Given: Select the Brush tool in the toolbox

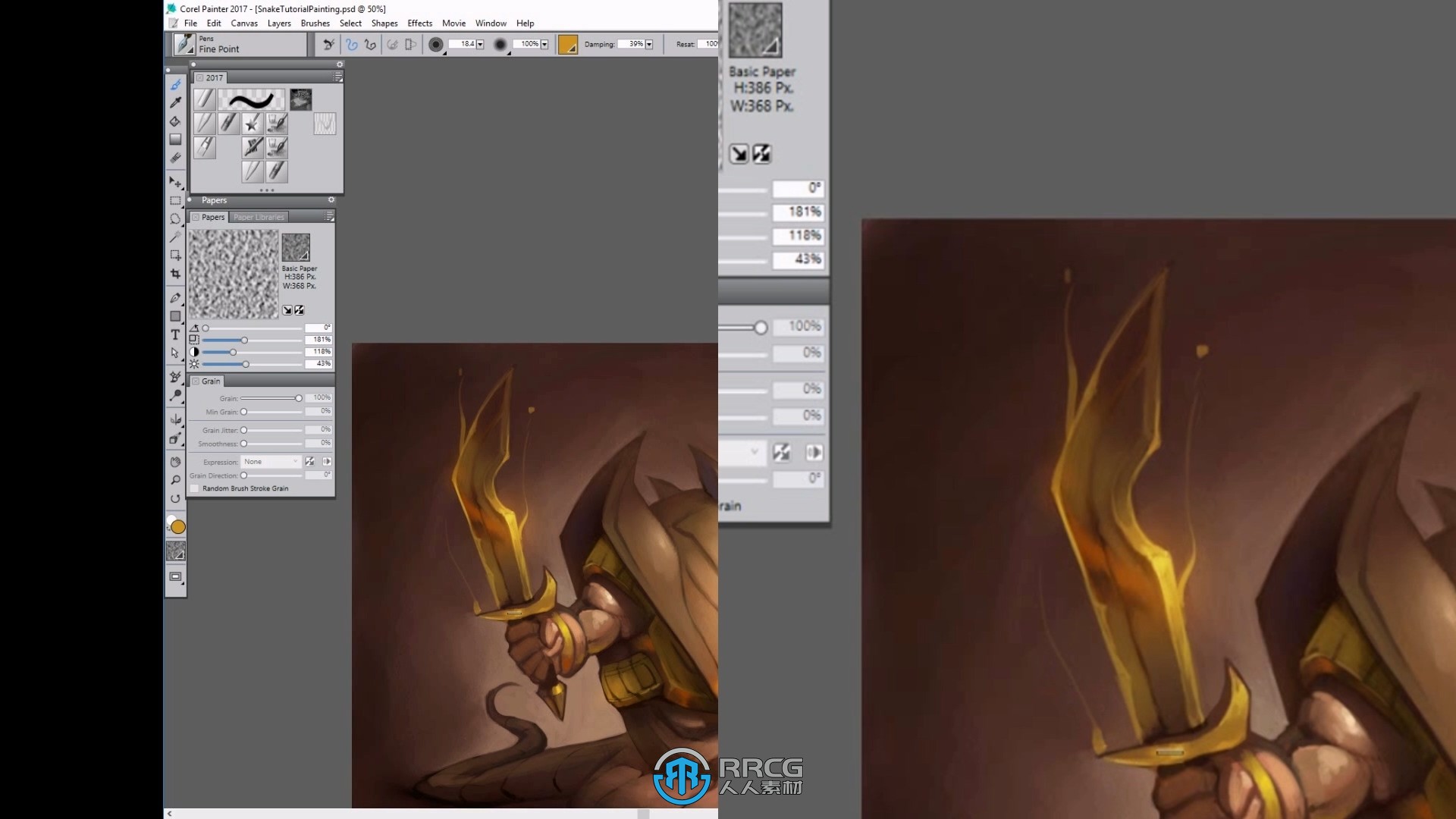Looking at the screenshot, I should [176, 85].
